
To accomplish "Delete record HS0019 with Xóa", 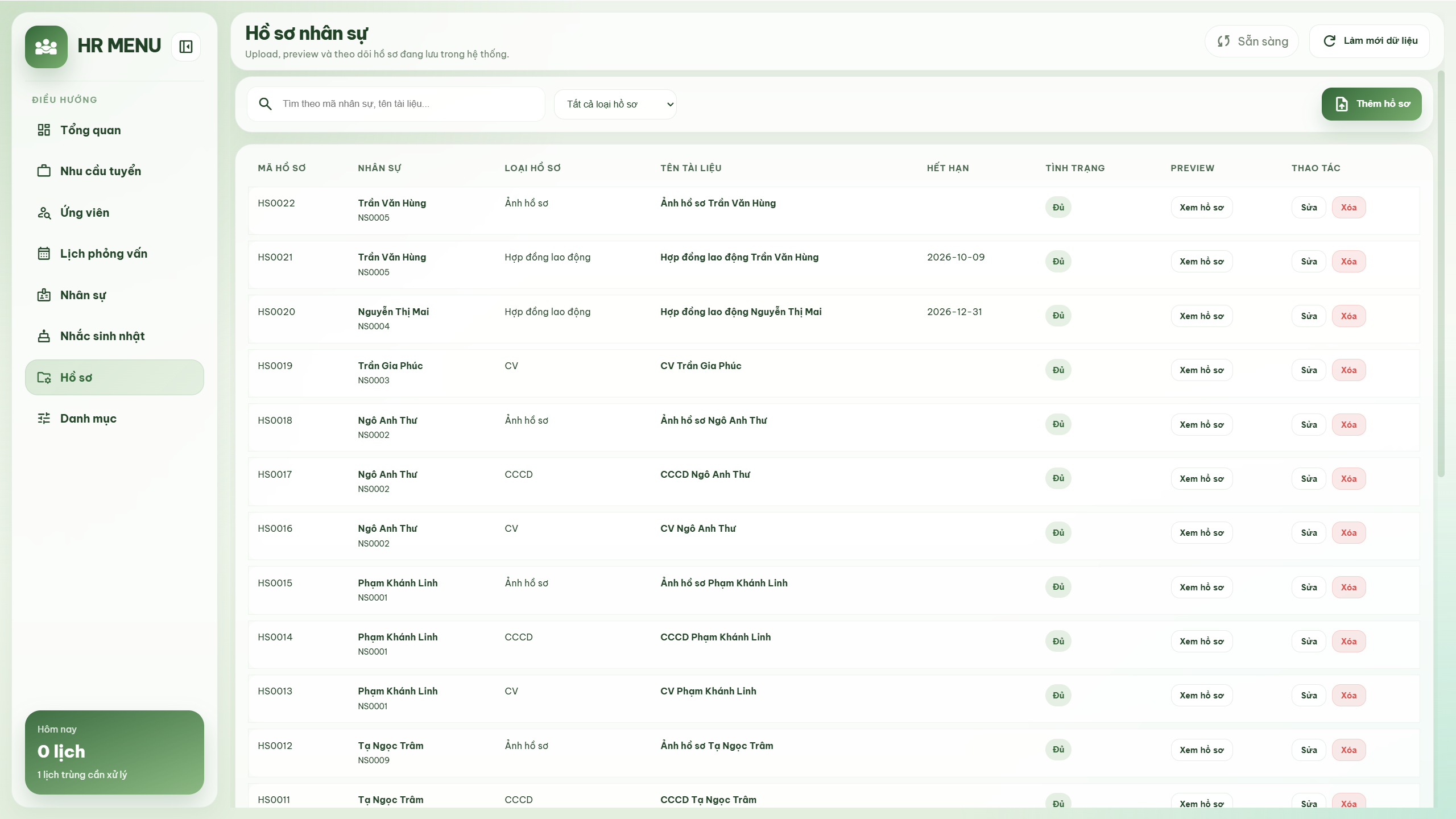I will coord(1349,370).
